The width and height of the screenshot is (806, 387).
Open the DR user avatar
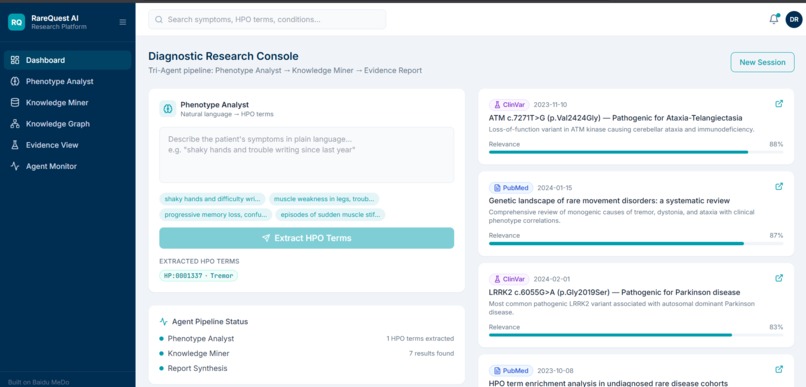pyautogui.click(x=794, y=20)
